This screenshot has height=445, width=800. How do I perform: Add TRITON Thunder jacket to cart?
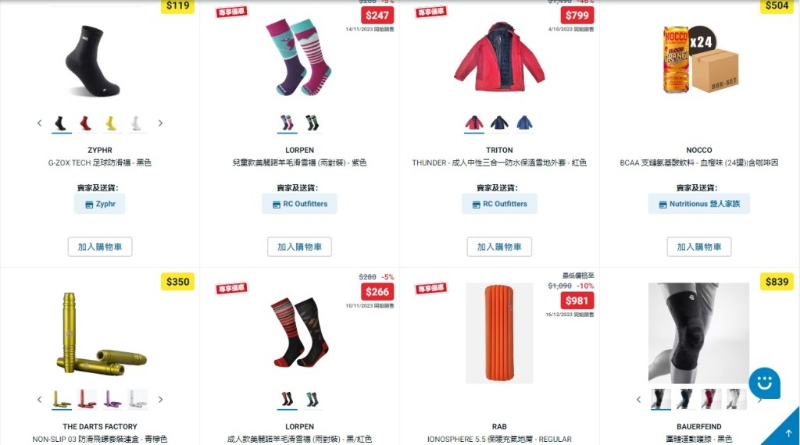(x=499, y=247)
